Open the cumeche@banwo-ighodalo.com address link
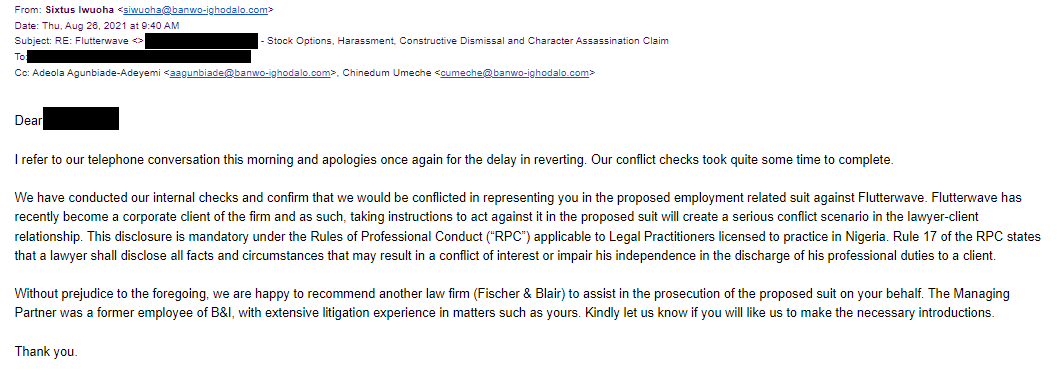 (x=514, y=73)
